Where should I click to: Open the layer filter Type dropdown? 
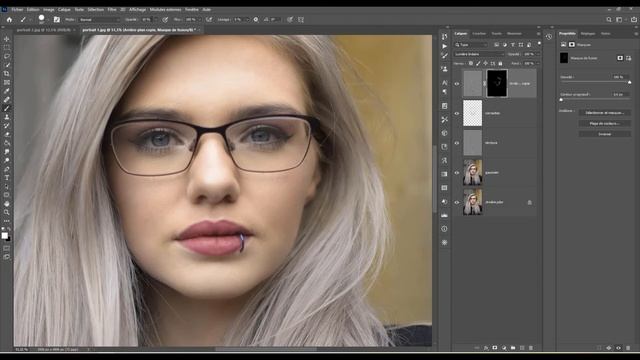[471, 44]
